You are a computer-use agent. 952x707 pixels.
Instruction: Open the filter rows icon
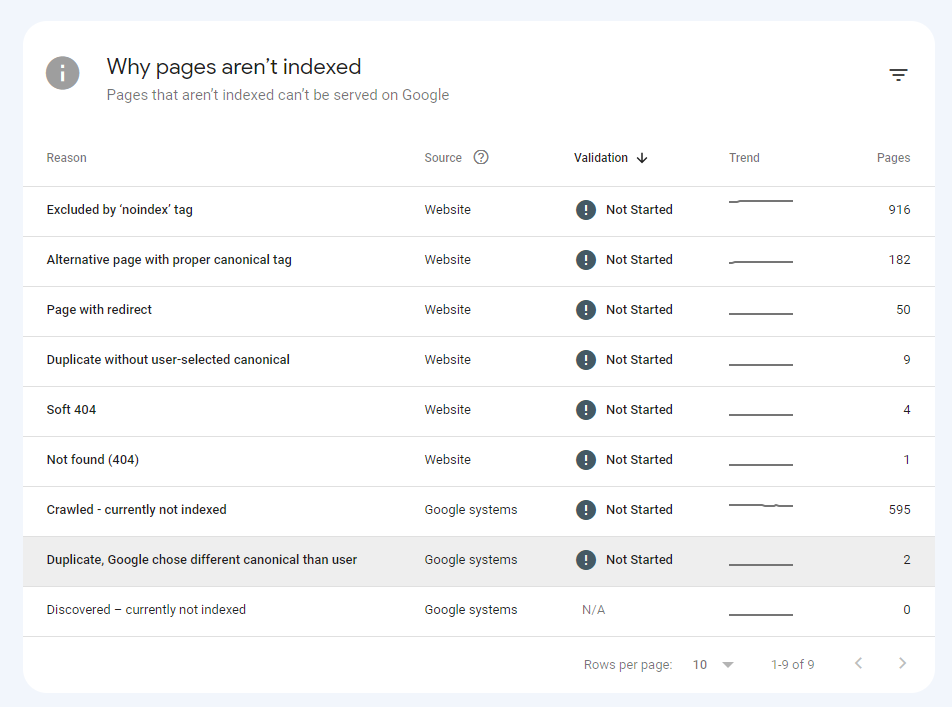(898, 75)
